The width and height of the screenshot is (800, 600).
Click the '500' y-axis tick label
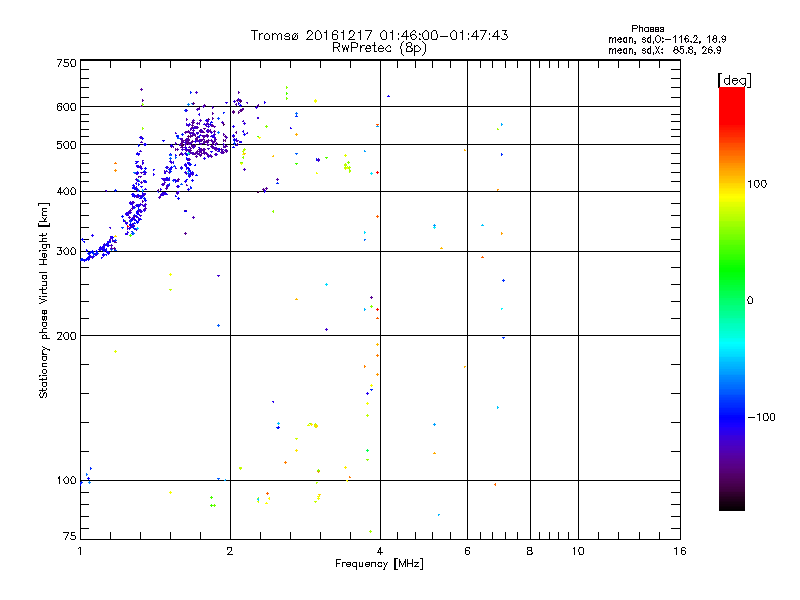point(67,145)
